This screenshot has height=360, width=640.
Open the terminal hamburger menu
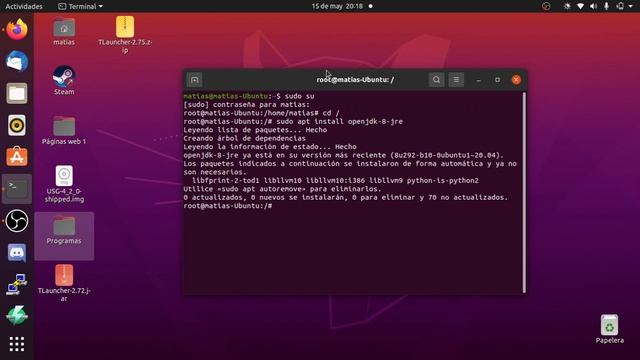(x=456, y=80)
